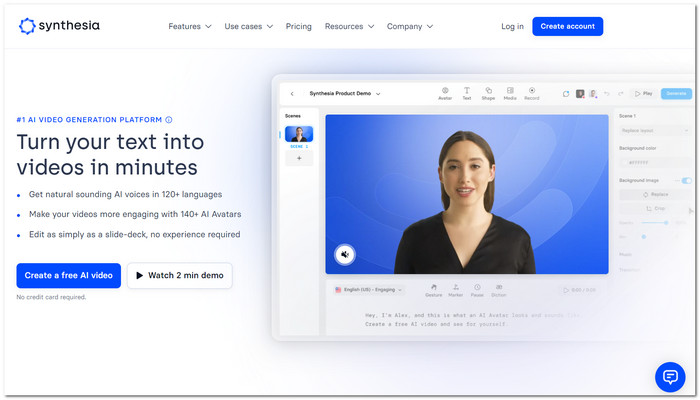700x400 pixels.
Task: Click Watch 2 min demo button
Action: (x=179, y=275)
